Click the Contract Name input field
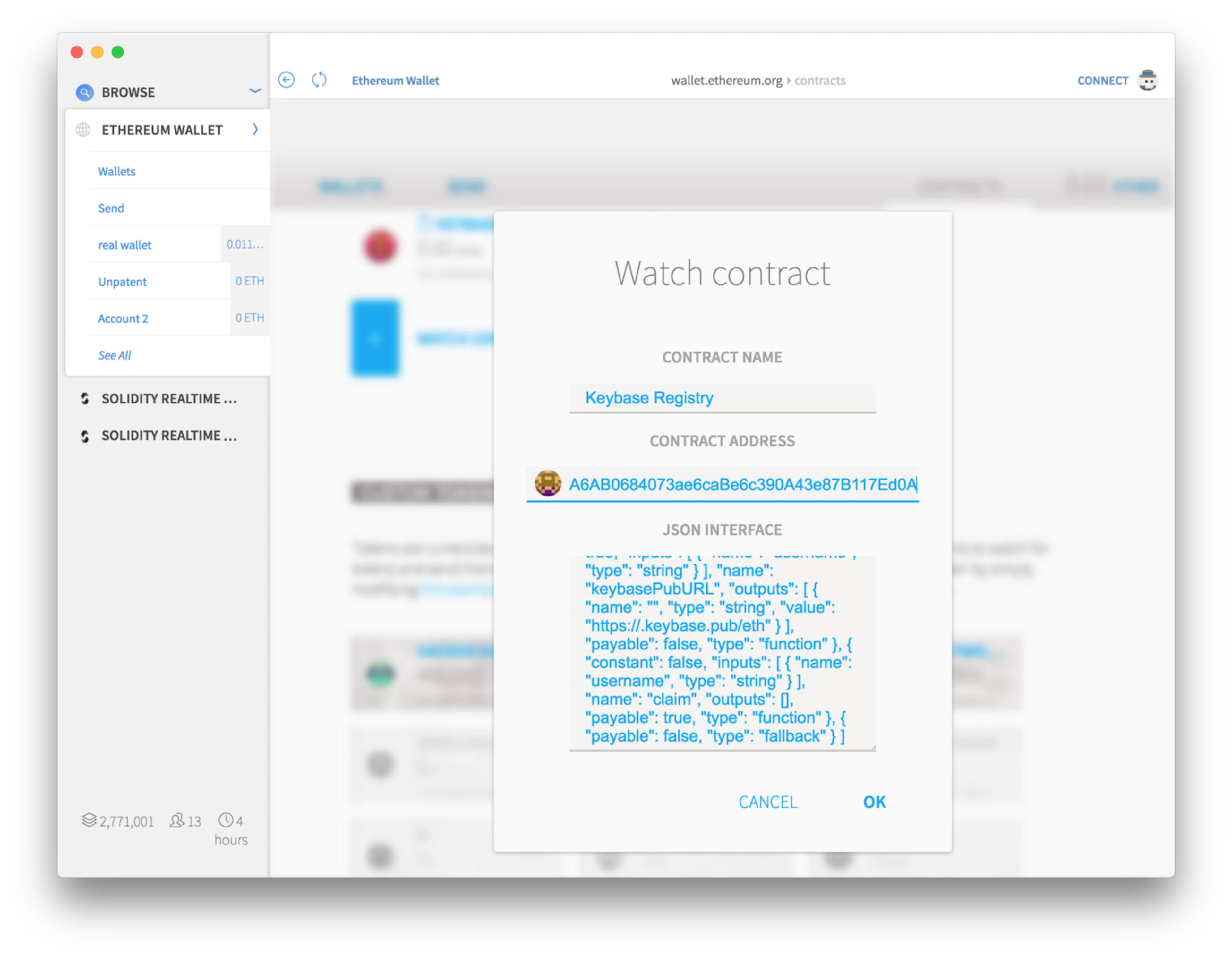This screenshot has height=959, width=1232. [x=722, y=398]
